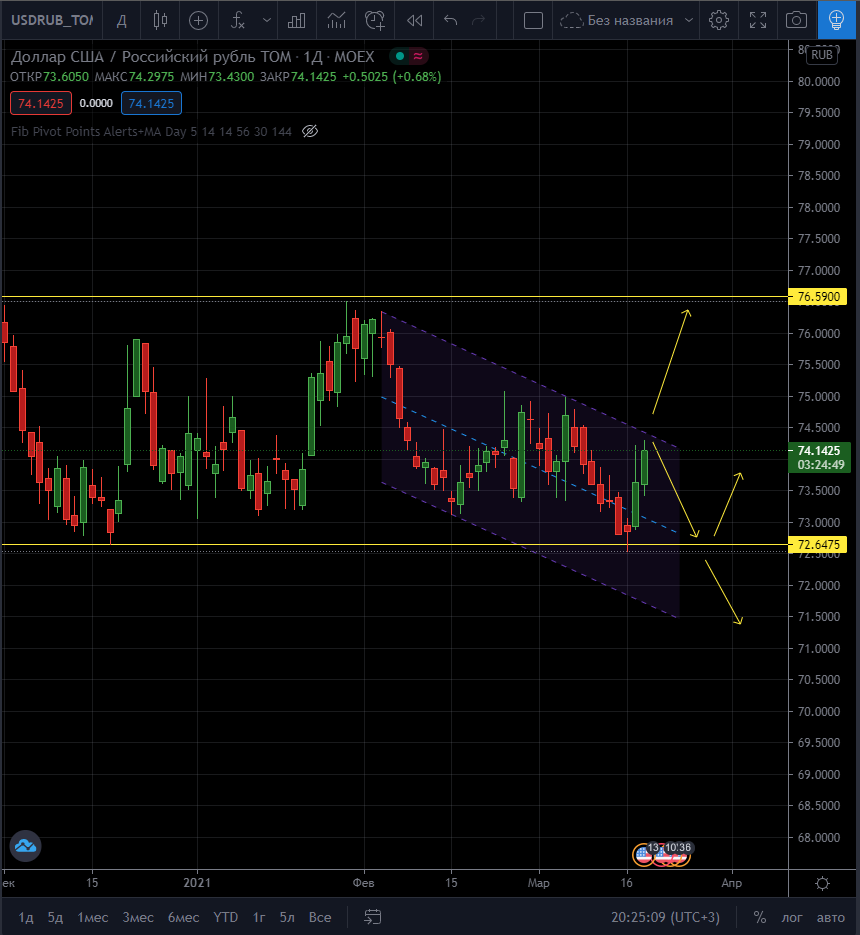This screenshot has width=860, height=935.
Task: Toggle the log scale mode
Action: 791,917
